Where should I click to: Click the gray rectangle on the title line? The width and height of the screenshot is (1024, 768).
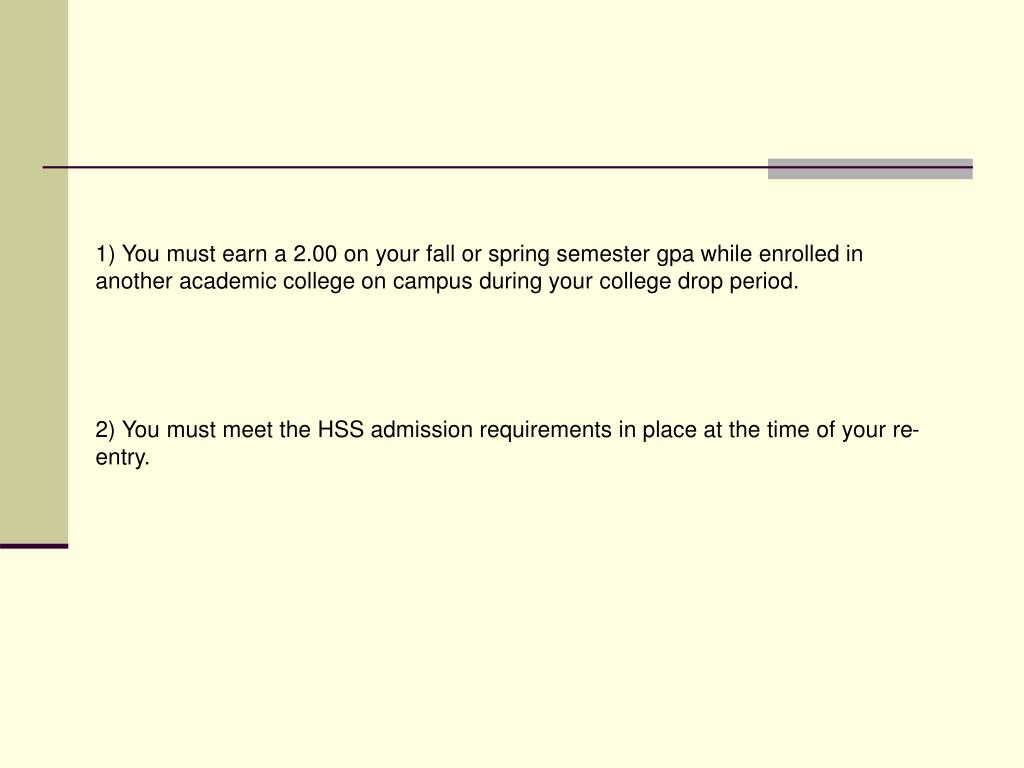point(870,168)
